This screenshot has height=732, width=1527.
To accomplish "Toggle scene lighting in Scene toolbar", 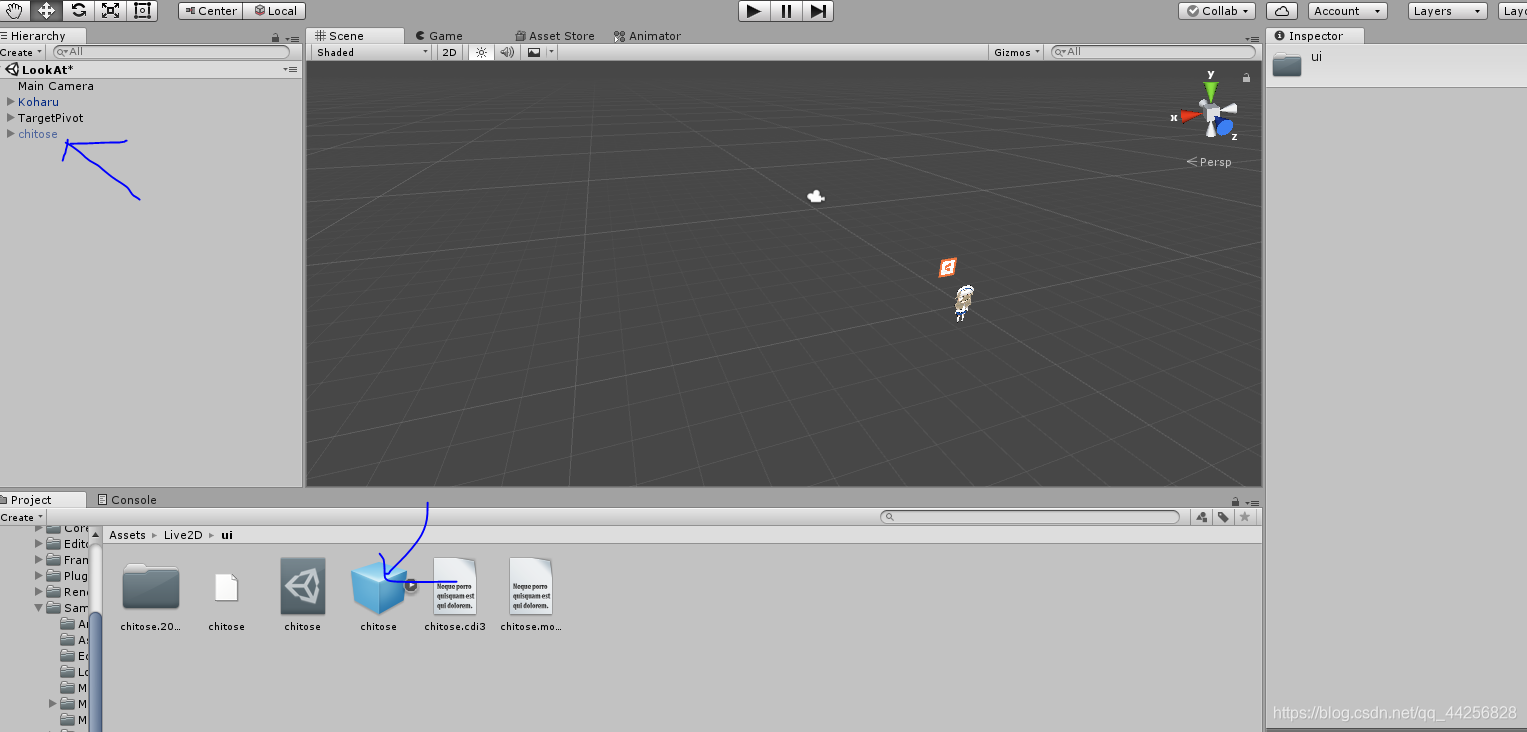I will coord(480,52).
